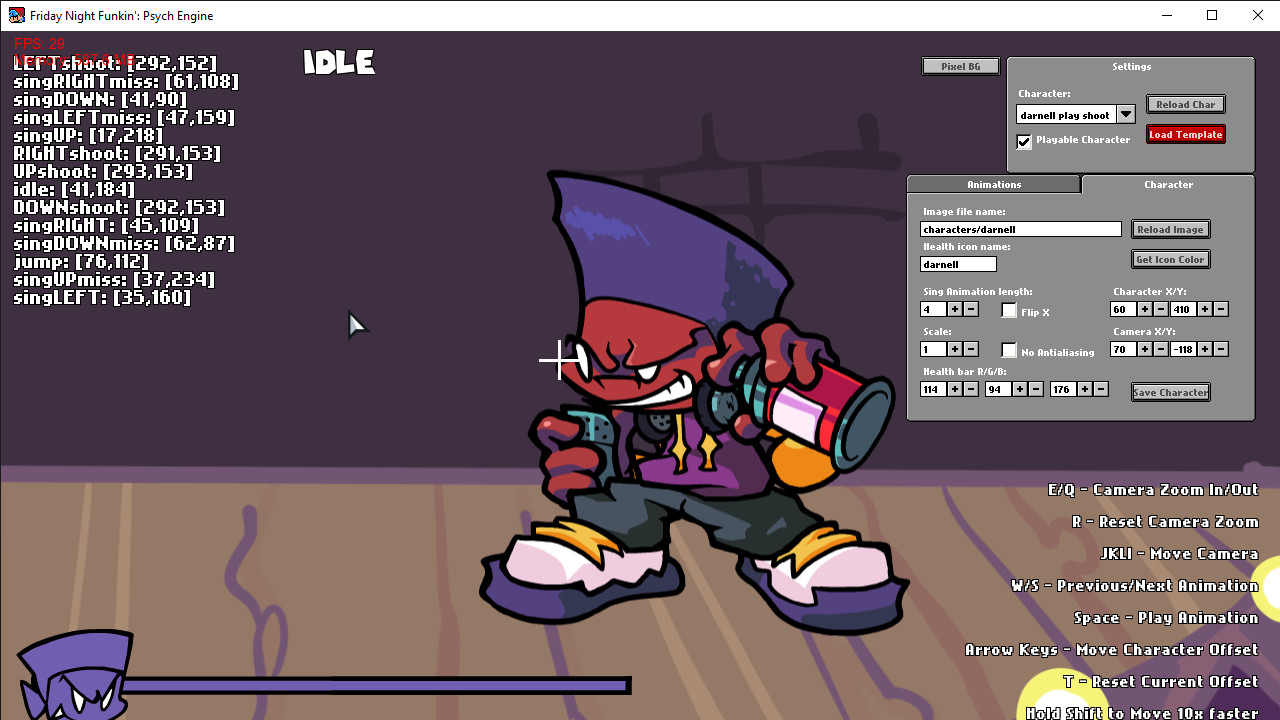Select the Character tab
The image size is (1280, 720).
click(1168, 185)
